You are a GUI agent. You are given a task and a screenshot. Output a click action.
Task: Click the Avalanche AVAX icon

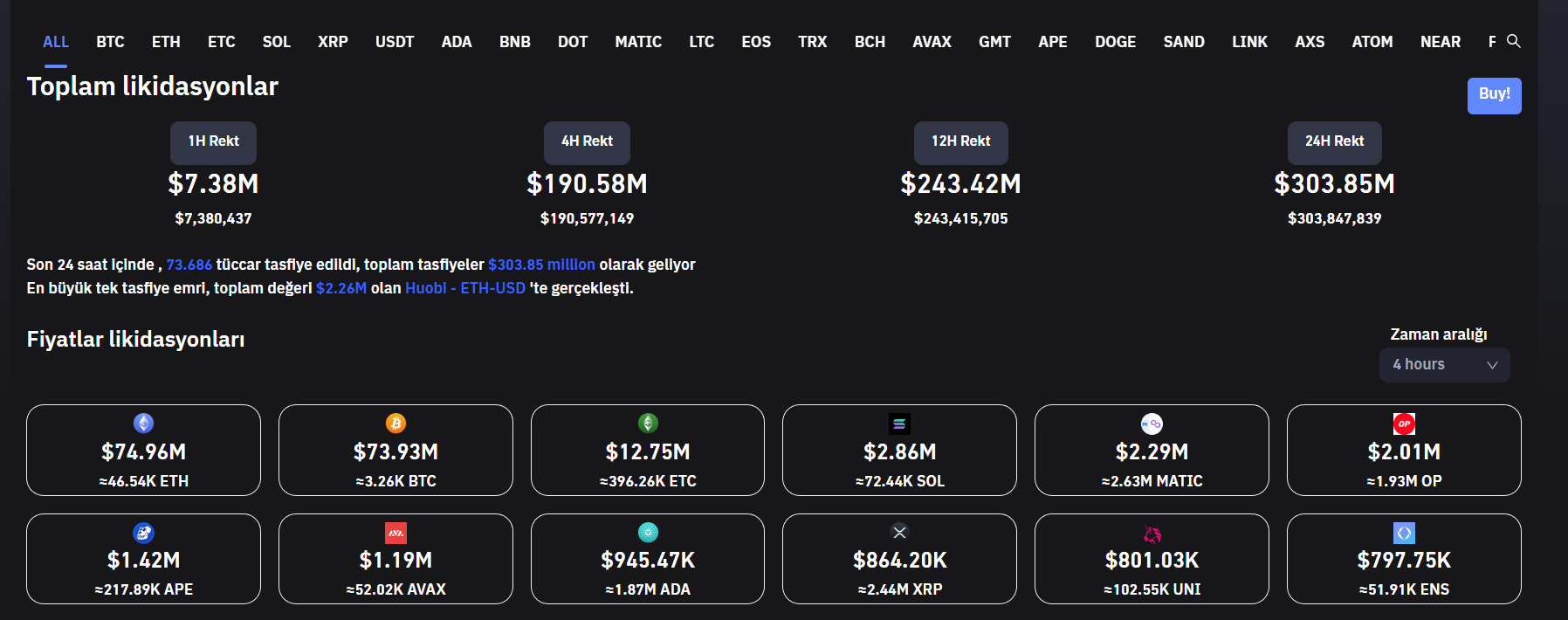[x=395, y=533]
